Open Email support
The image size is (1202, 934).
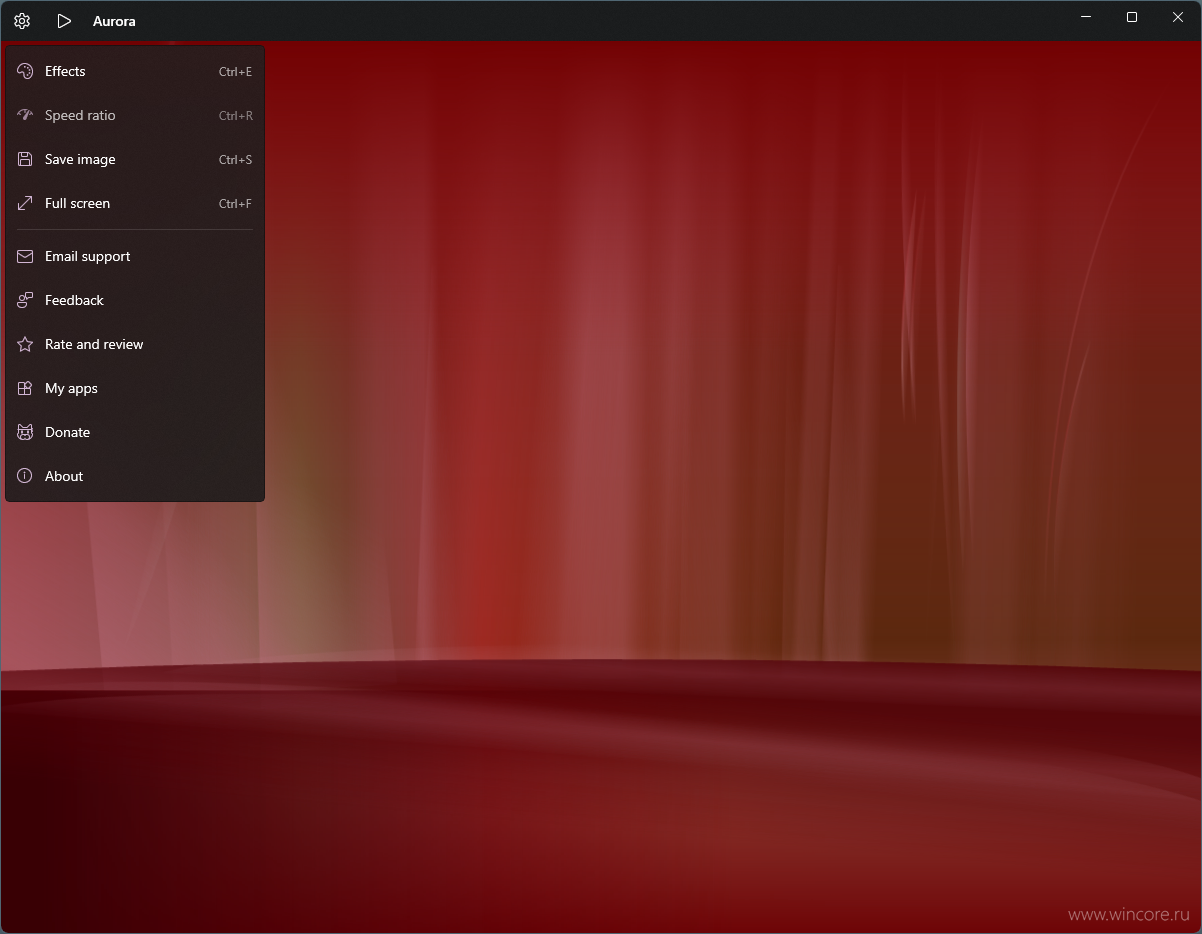[135, 256]
